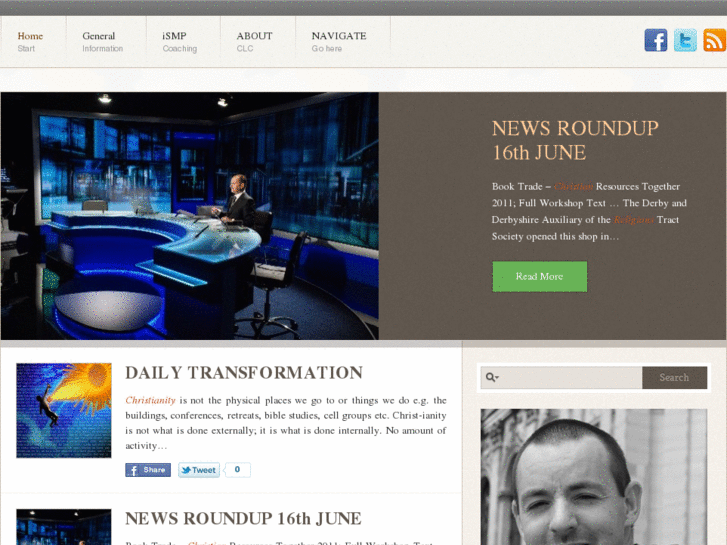
Task: Go to the Home Start menu item
Action: [x=30, y=42]
